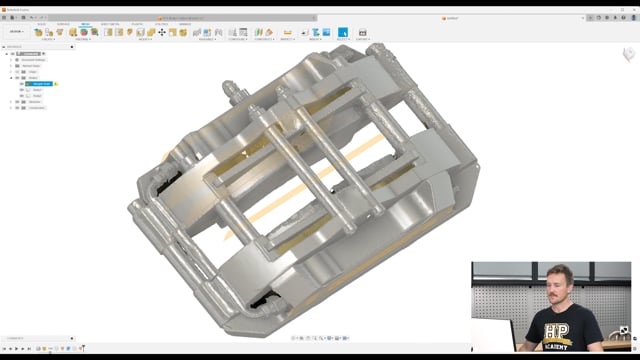Open the DESIGN workspace dropdown

click(x=17, y=31)
